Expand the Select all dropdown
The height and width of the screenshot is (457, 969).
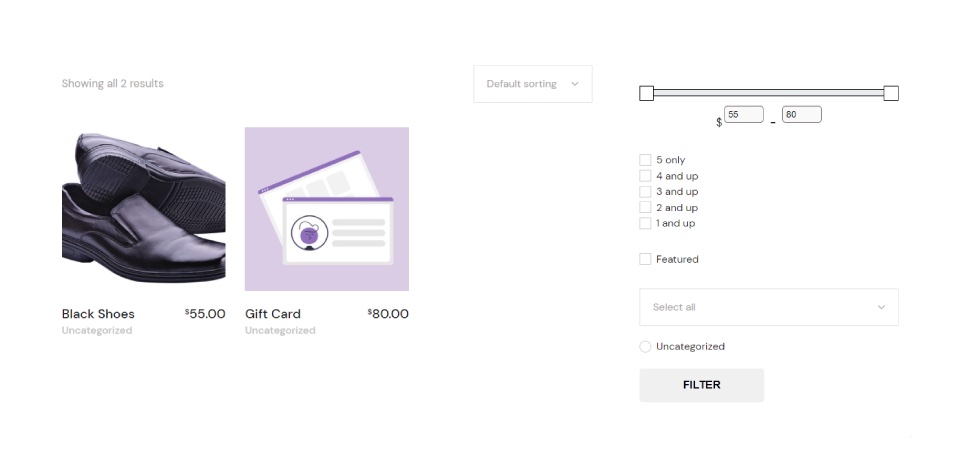coord(769,307)
